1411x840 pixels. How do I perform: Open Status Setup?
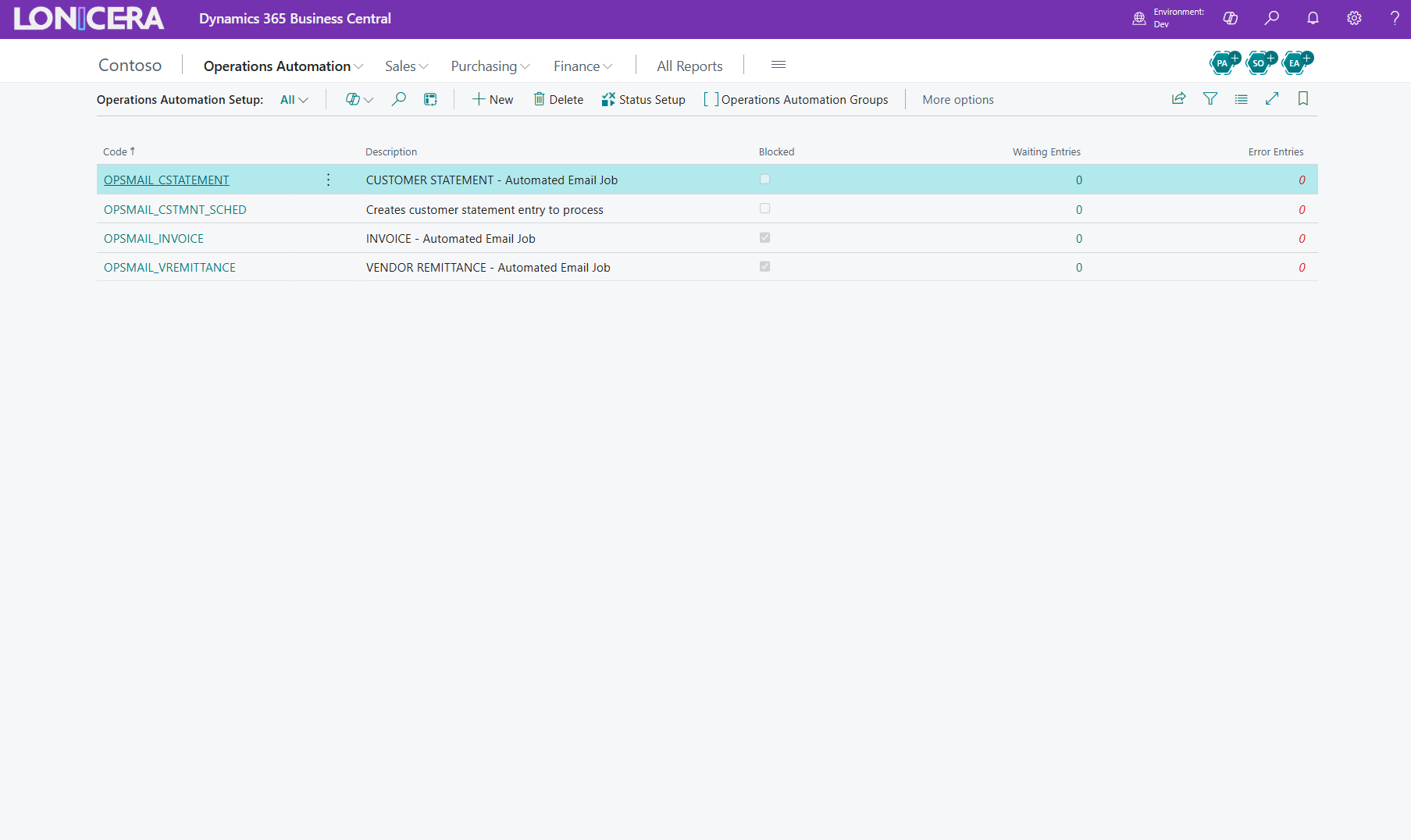pos(643,99)
